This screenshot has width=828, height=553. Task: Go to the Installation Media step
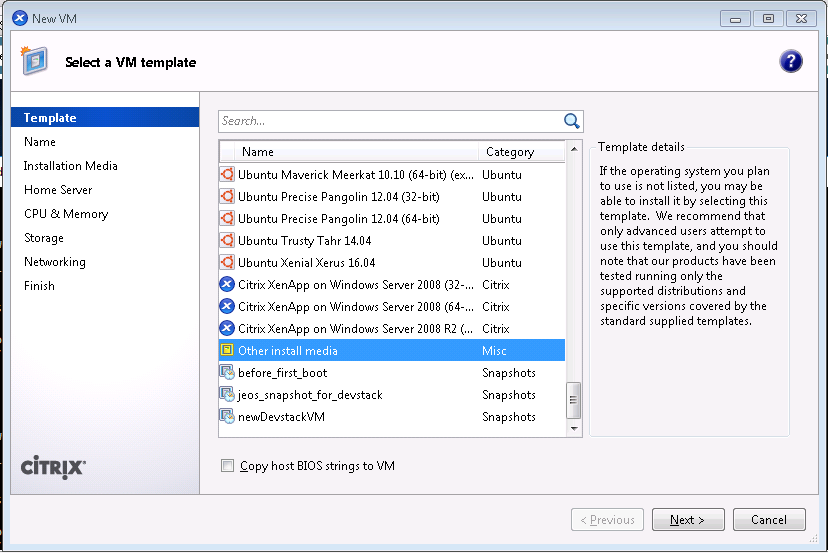coord(71,166)
